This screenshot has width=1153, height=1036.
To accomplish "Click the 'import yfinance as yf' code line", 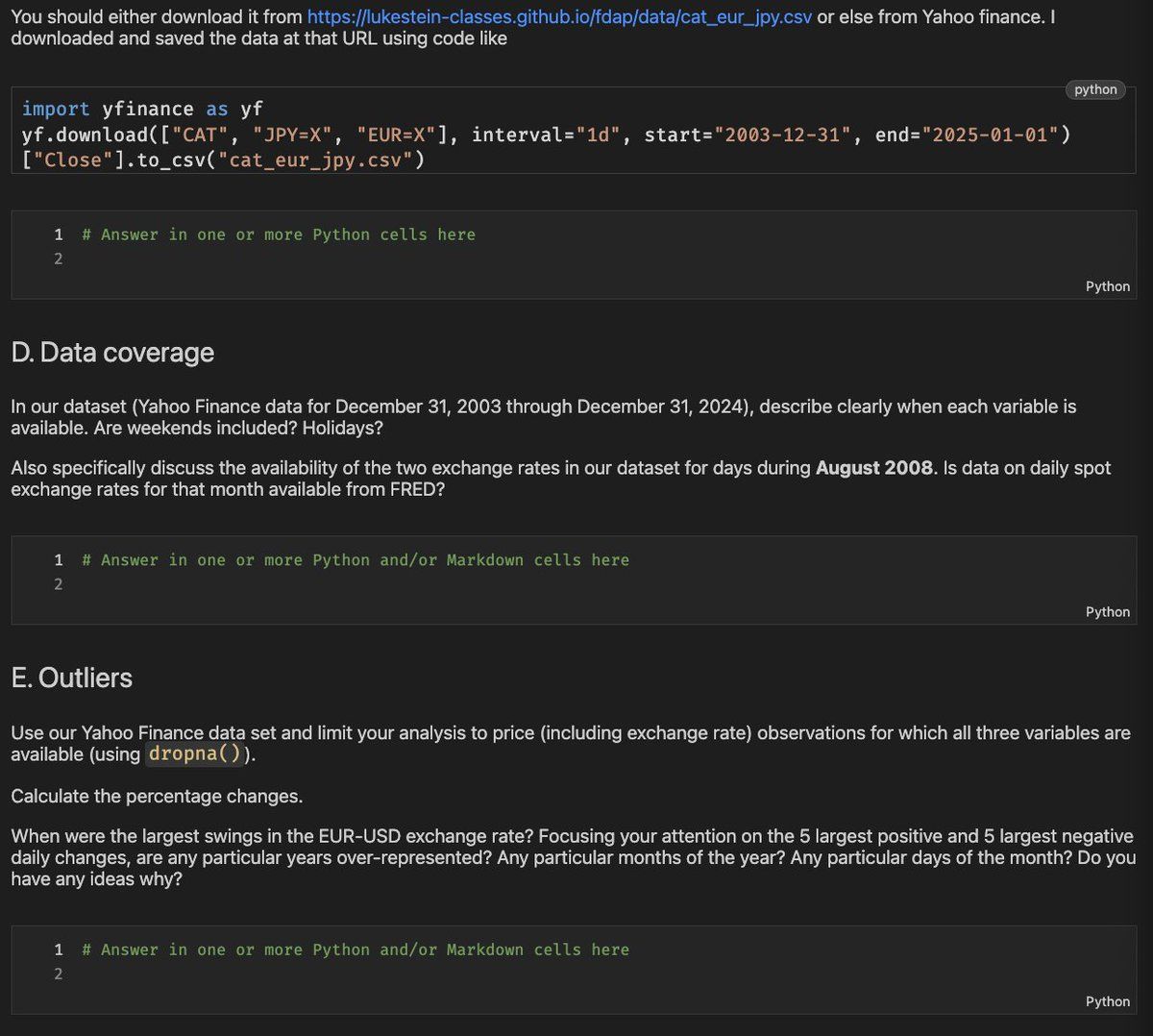I will (142, 109).
